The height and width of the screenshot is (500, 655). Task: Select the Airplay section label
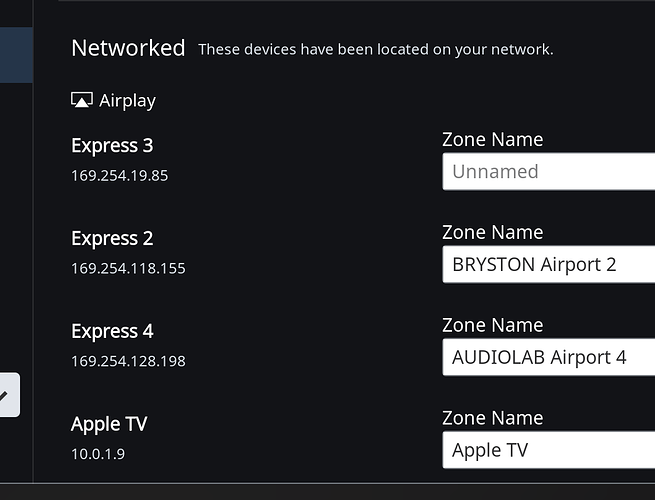[127, 101]
